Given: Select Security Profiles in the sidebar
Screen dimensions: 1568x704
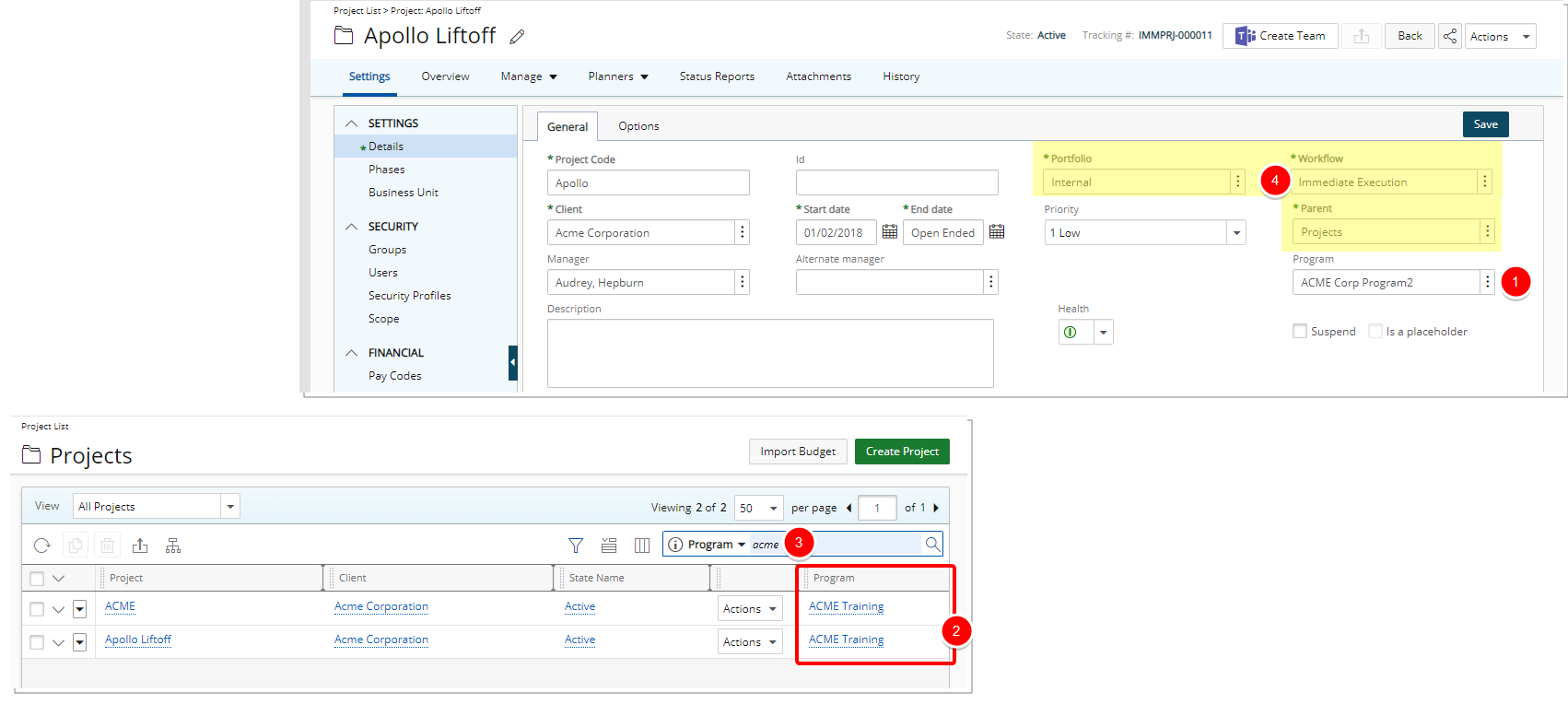Looking at the screenshot, I should point(410,296).
